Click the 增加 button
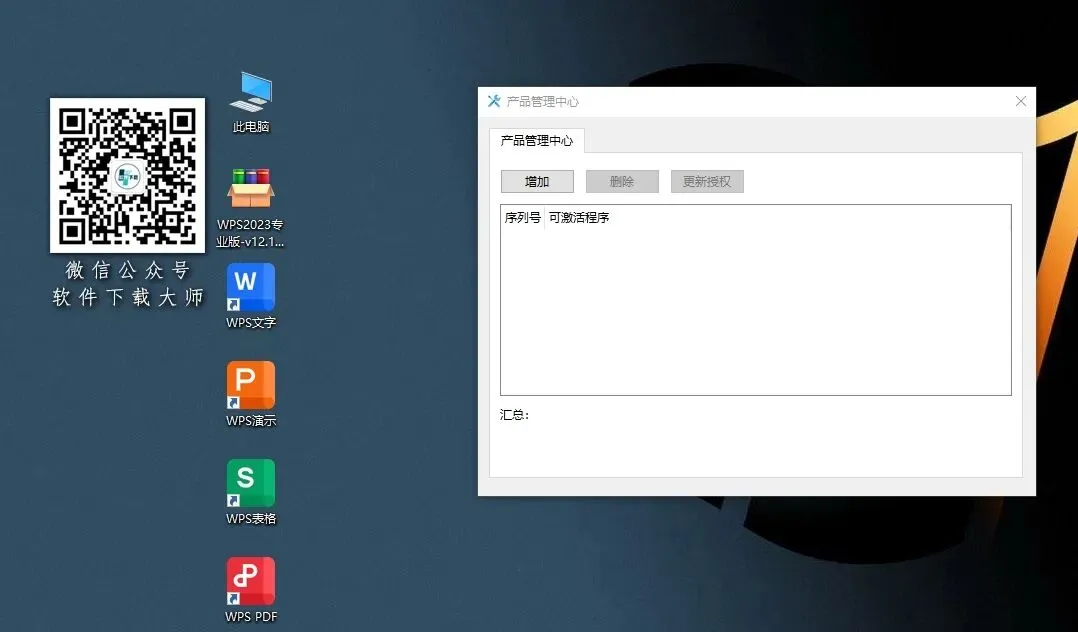This screenshot has width=1078, height=632. tap(537, 182)
